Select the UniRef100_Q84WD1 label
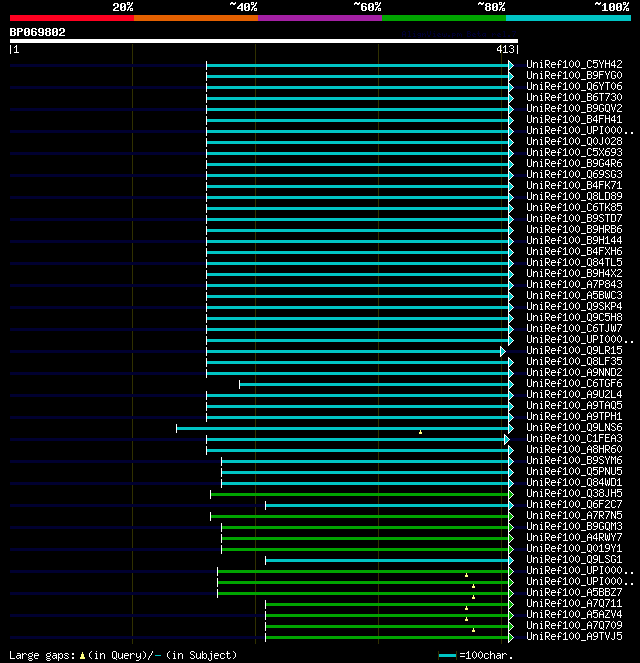Viewport: 640px width, 663px height. pyautogui.click(x=574, y=482)
